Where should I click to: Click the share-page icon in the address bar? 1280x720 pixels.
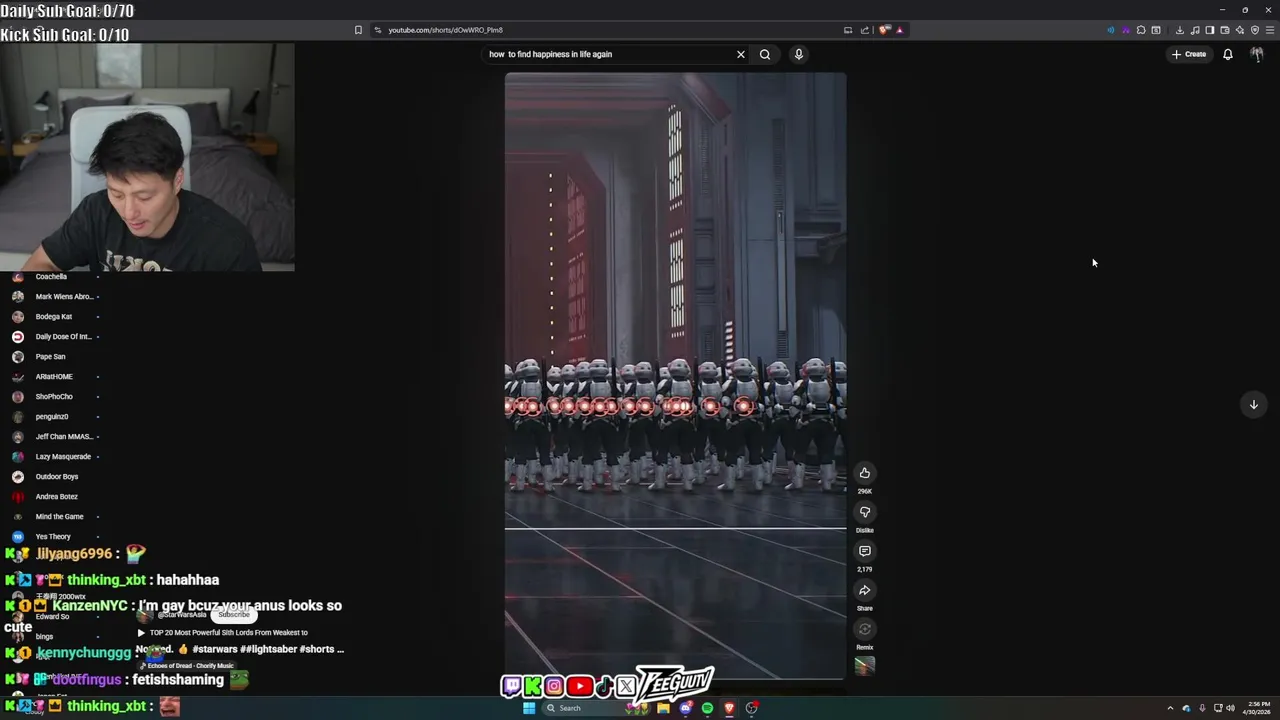pos(865,30)
